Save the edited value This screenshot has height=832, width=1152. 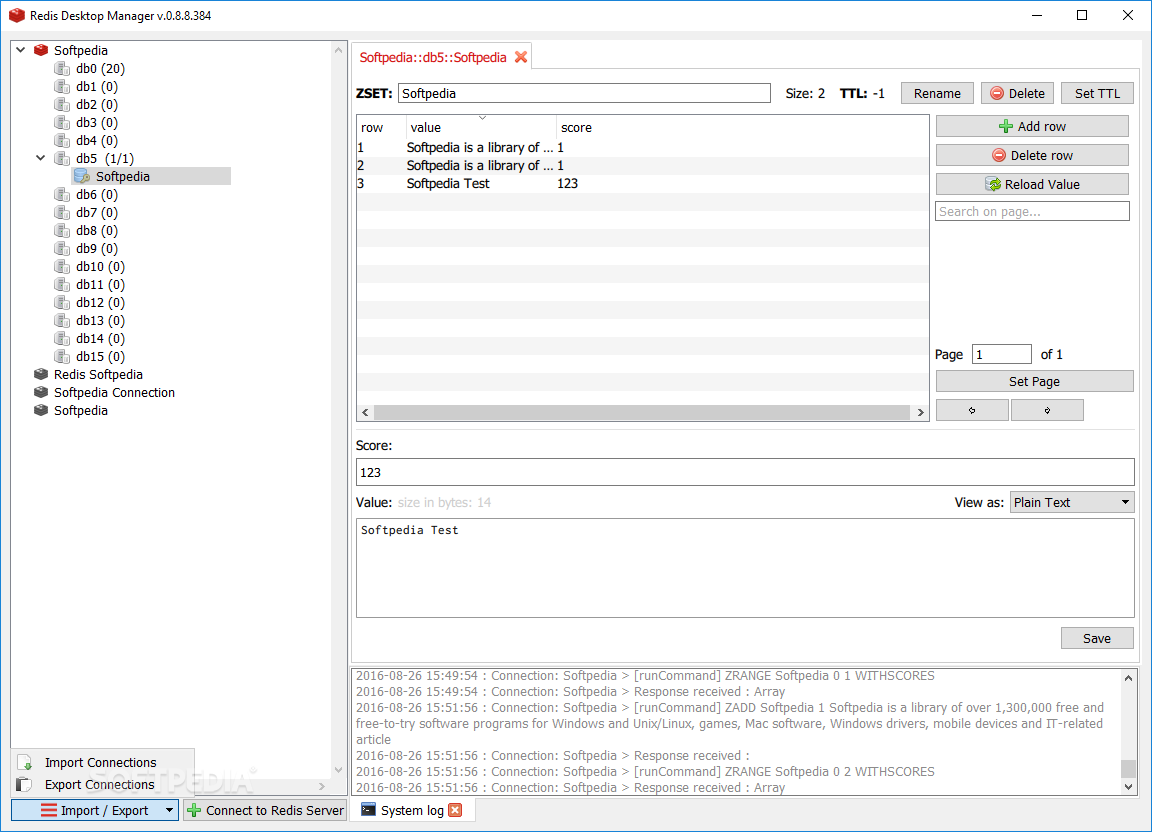(1097, 639)
